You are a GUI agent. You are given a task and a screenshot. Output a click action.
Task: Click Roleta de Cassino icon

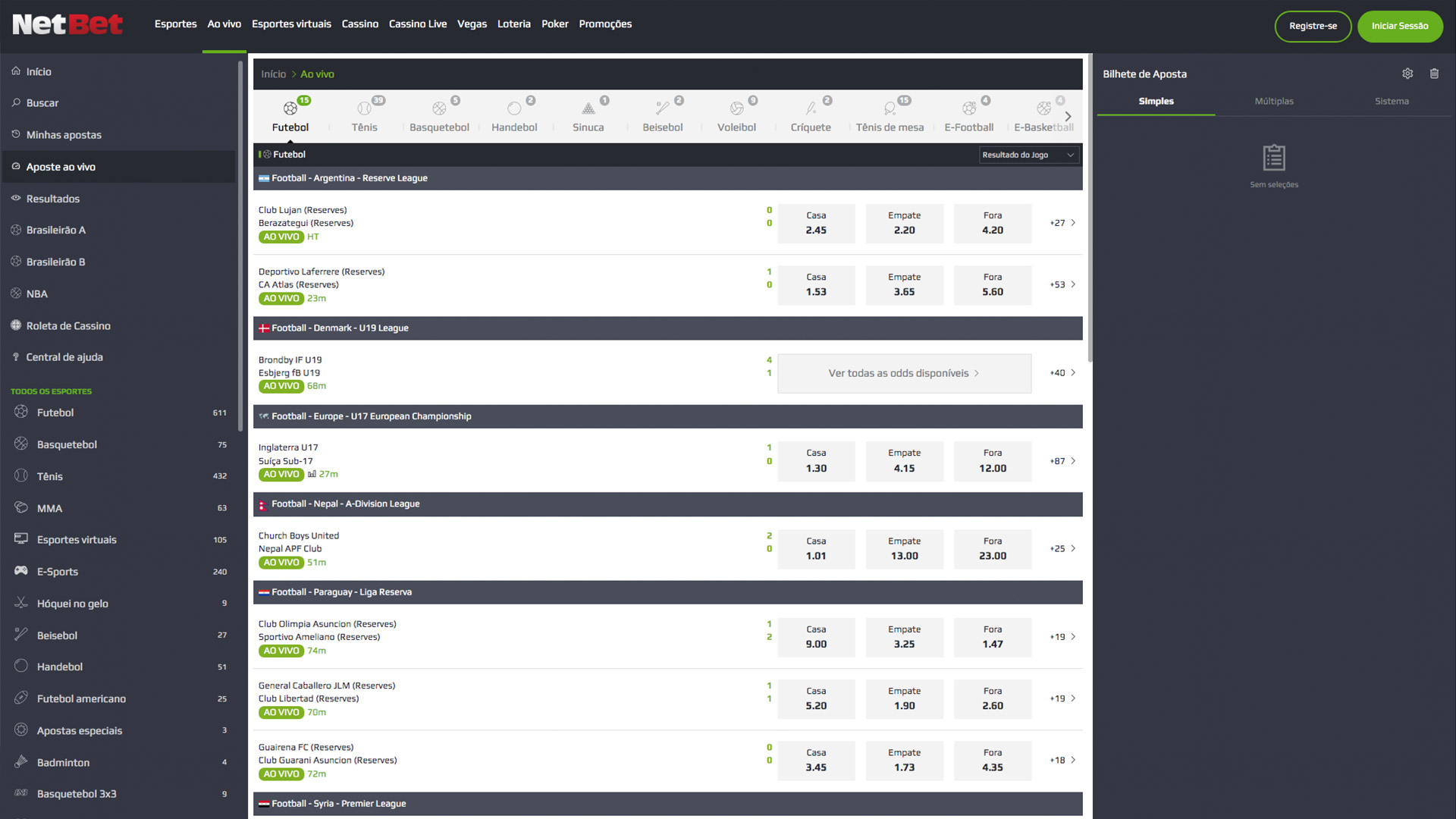pos(16,325)
